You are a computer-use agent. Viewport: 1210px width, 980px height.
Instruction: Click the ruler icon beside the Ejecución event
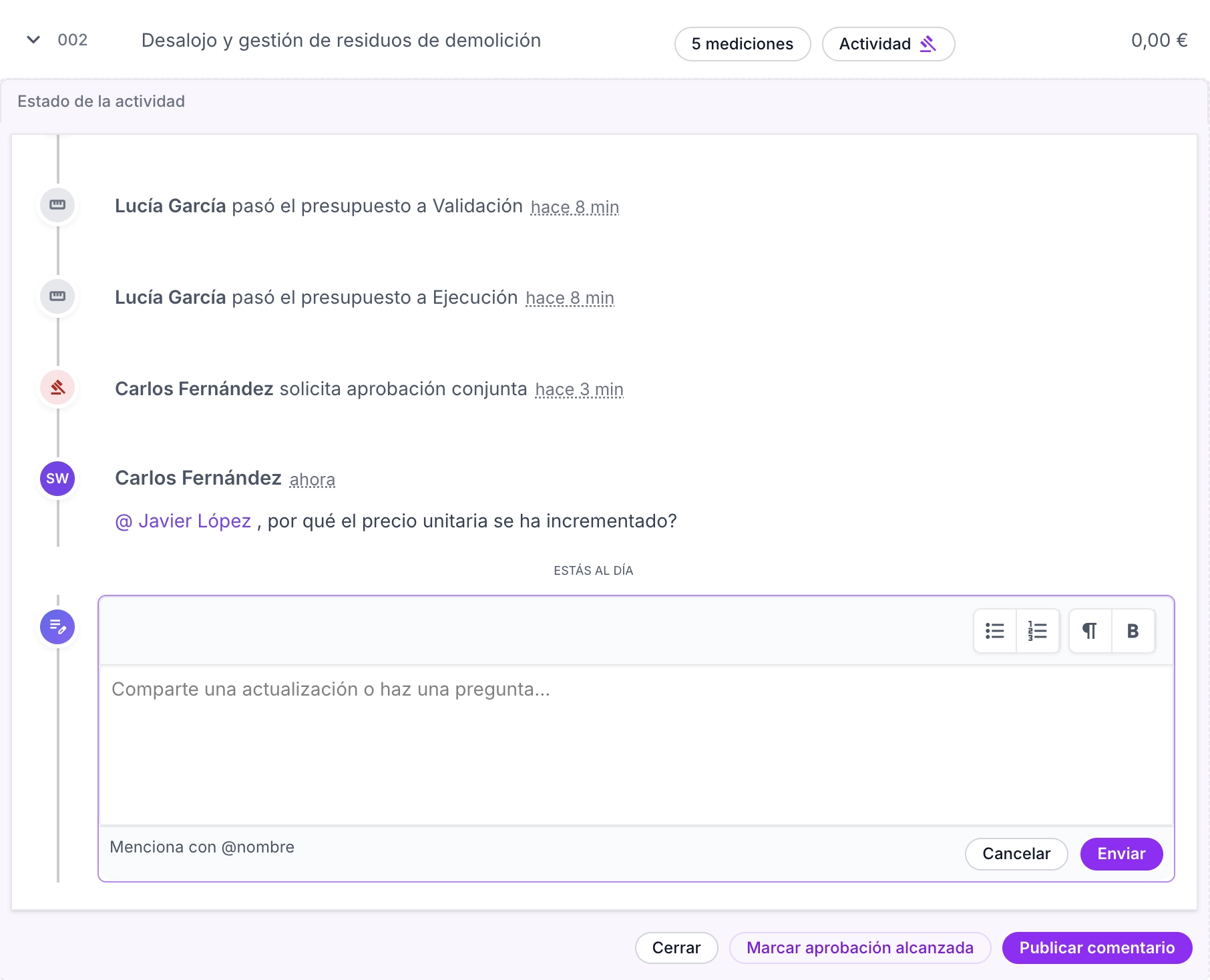(x=57, y=296)
